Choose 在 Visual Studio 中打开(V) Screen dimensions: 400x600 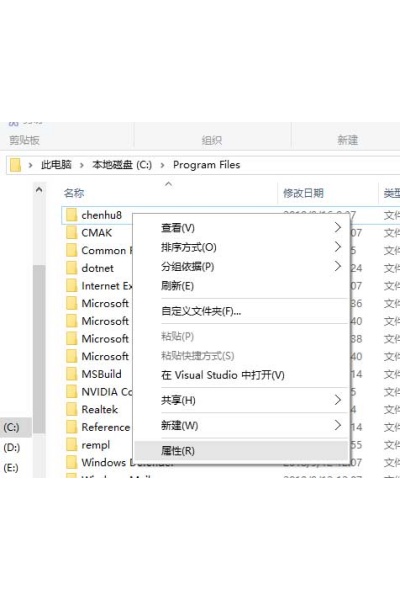click(241, 375)
